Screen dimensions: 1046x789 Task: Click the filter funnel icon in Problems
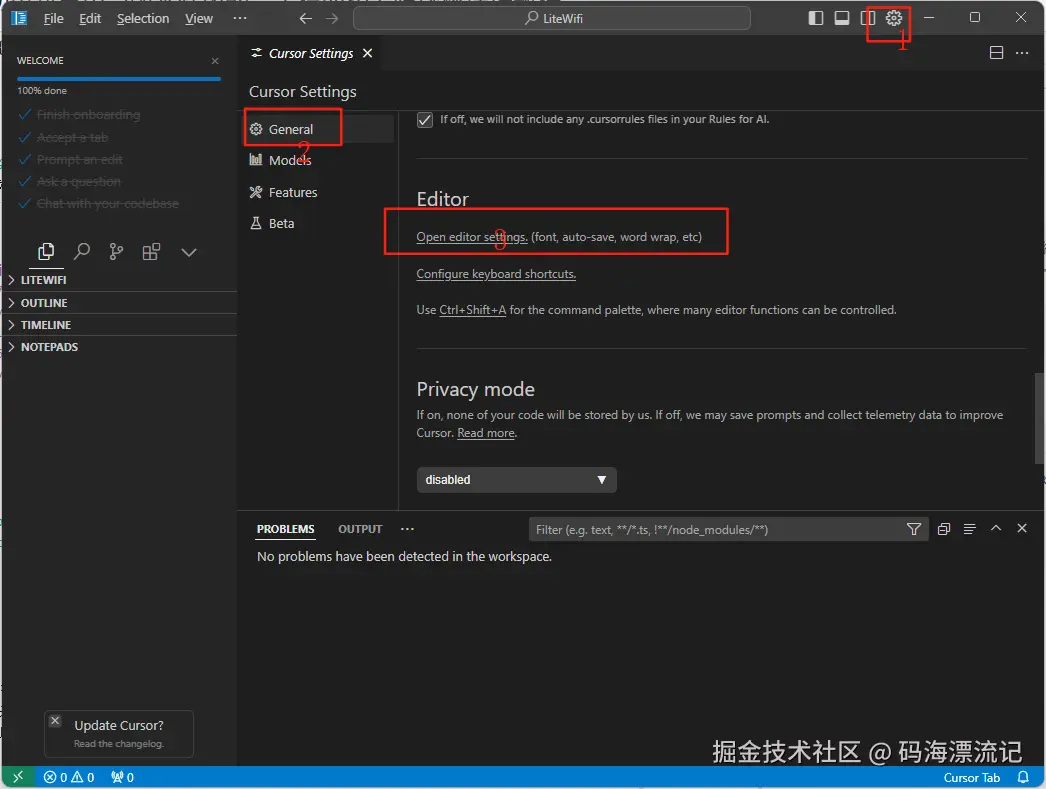[x=913, y=529]
